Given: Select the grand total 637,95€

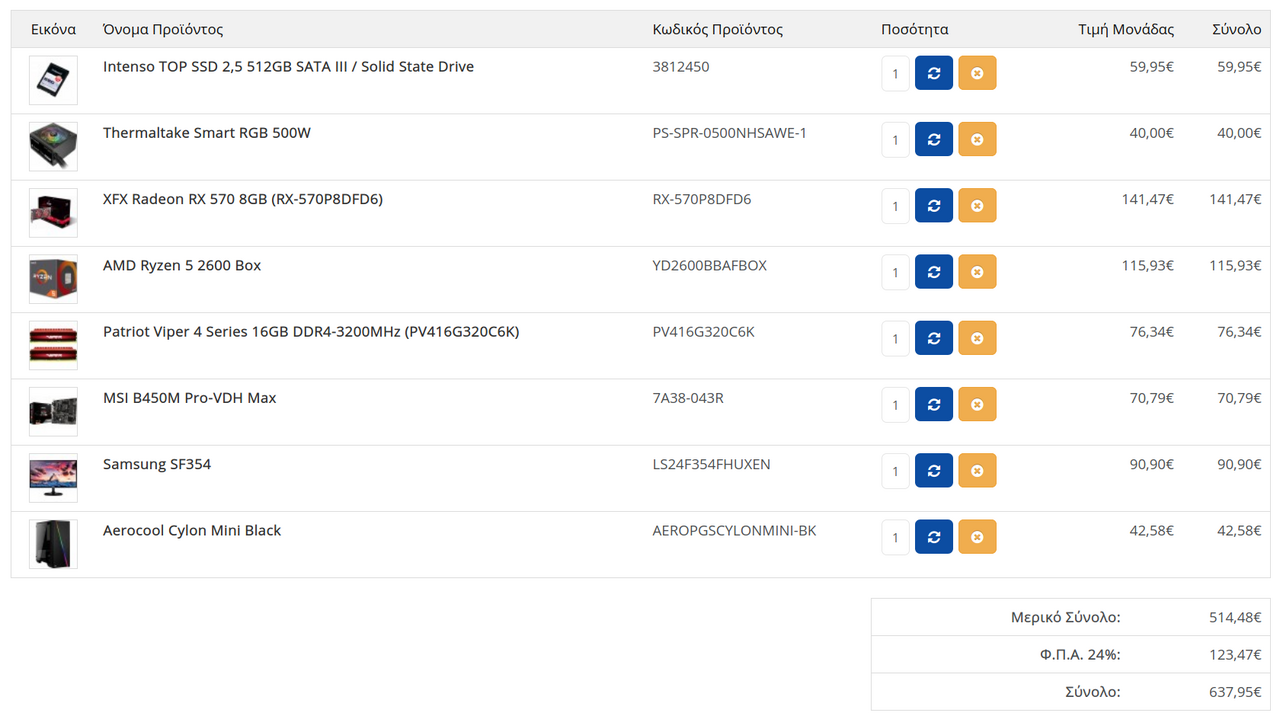Looking at the screenshot, I should pos(1235,692).
